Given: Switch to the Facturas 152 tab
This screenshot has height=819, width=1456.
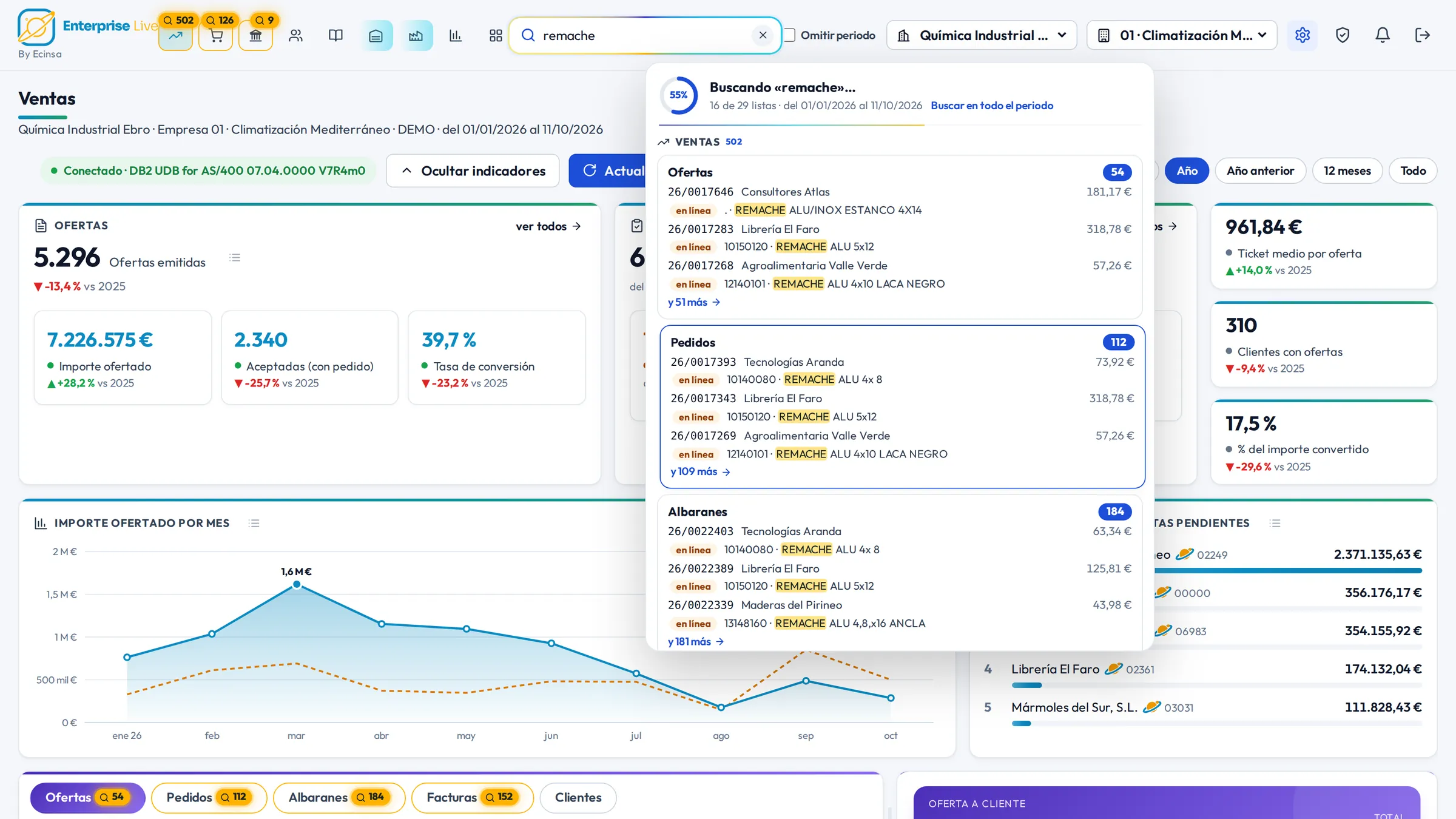Looking at the screenshot, I should [x=473, y=797].
